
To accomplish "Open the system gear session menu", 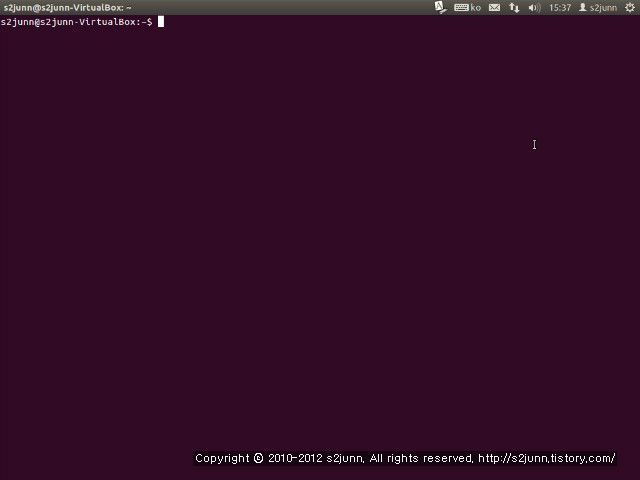I will point(630,7).
